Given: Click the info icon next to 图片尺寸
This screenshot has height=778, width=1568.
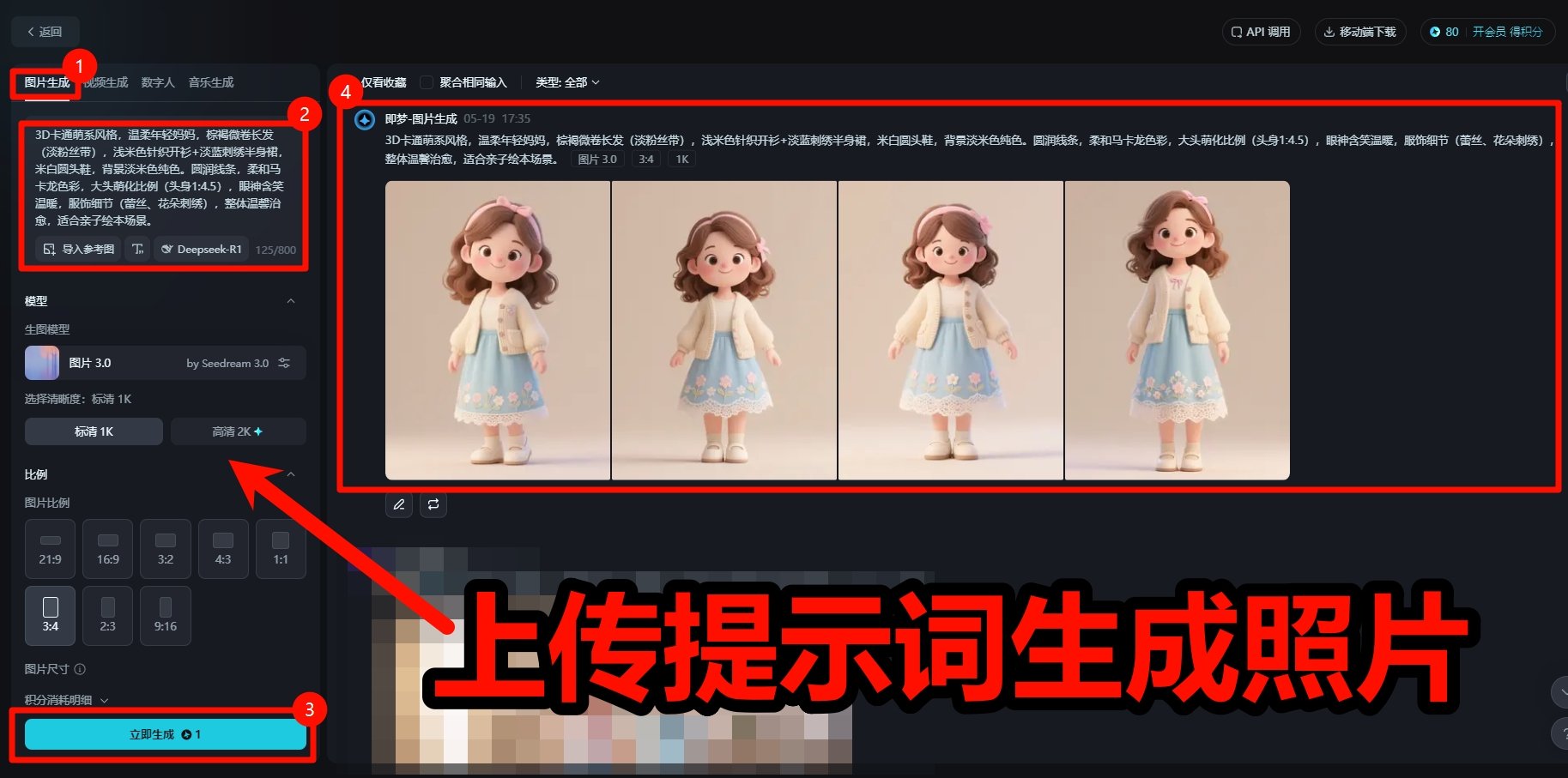Looking at the screenshot, I should 80,669.
